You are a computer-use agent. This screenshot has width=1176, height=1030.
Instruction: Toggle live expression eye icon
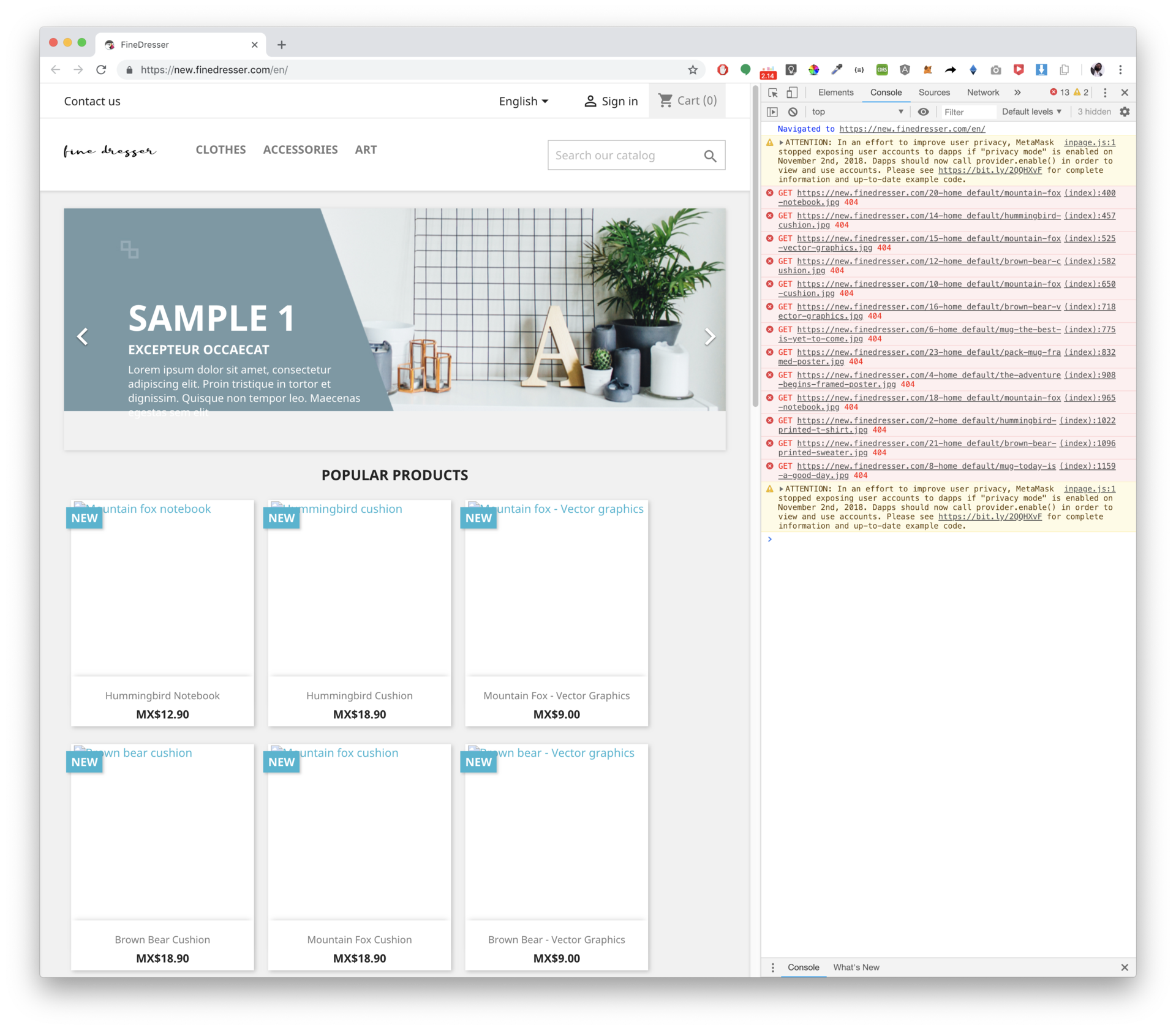923,112
